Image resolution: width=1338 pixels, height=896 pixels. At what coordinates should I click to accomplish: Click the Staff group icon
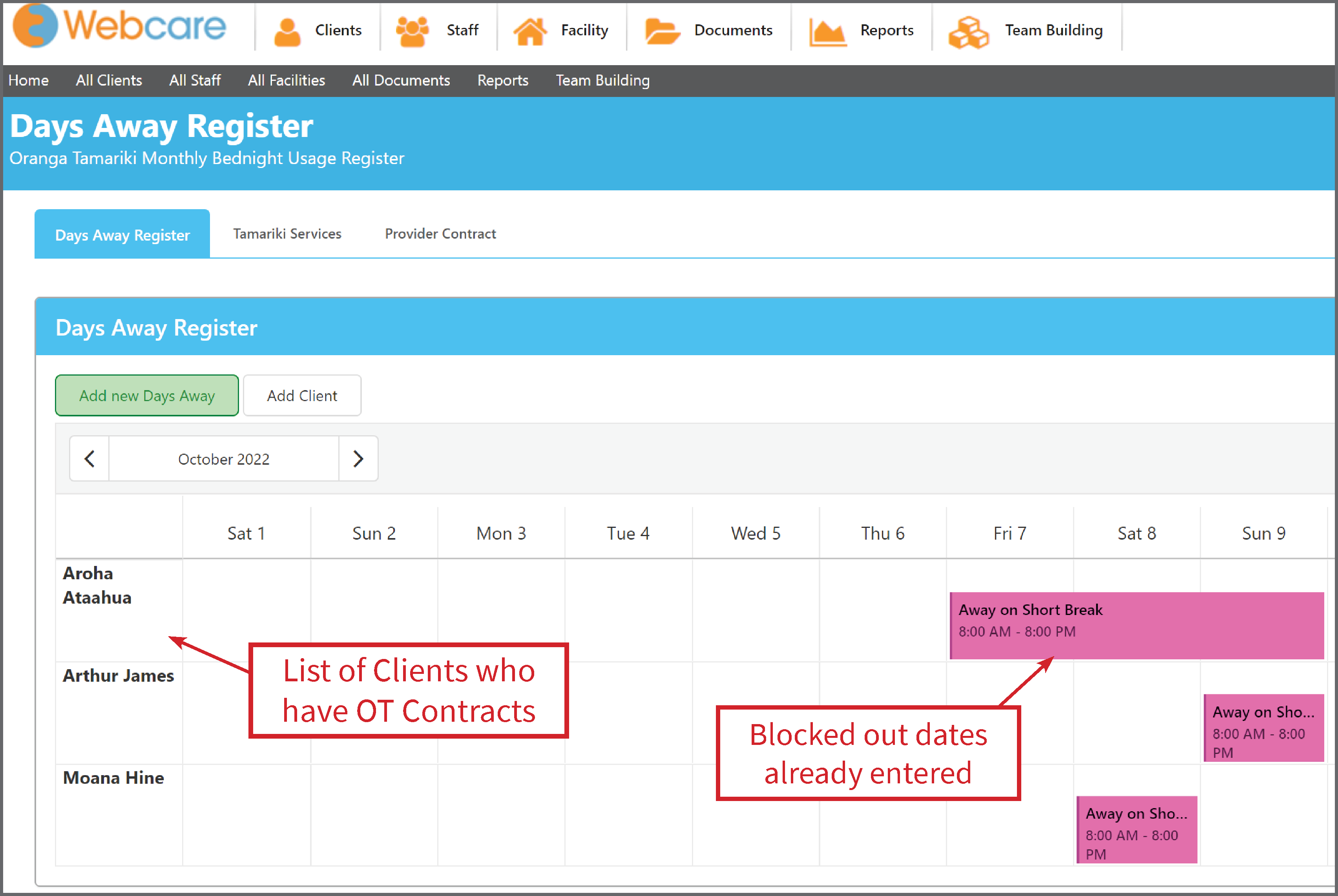[x=412, y=31]
